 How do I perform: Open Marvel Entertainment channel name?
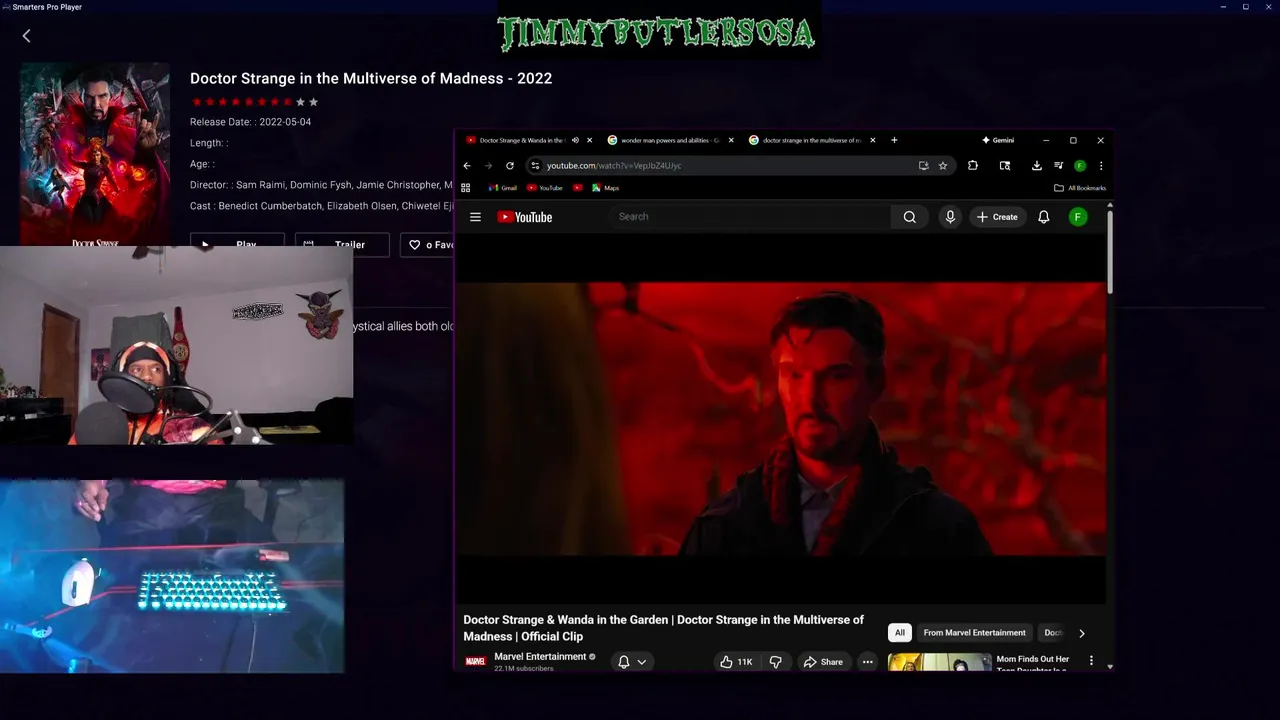tap(540, 657)
